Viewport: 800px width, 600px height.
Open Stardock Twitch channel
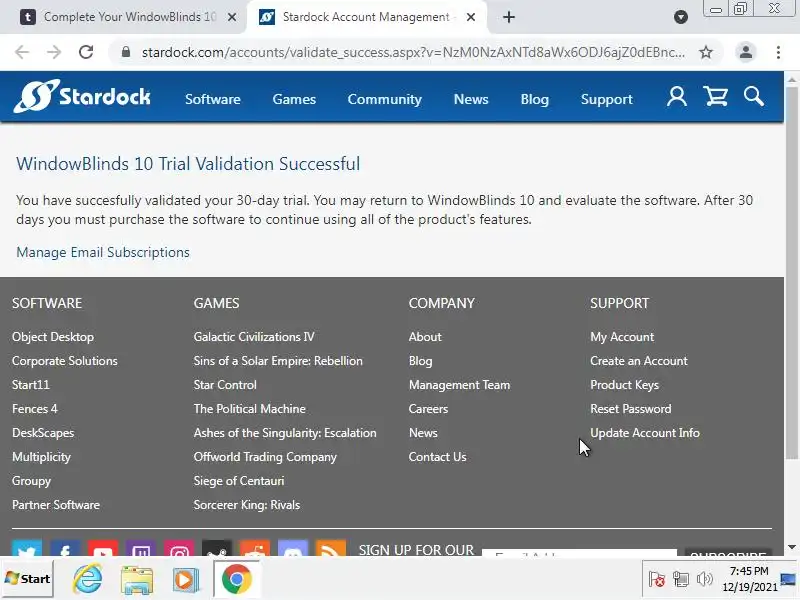141,548
